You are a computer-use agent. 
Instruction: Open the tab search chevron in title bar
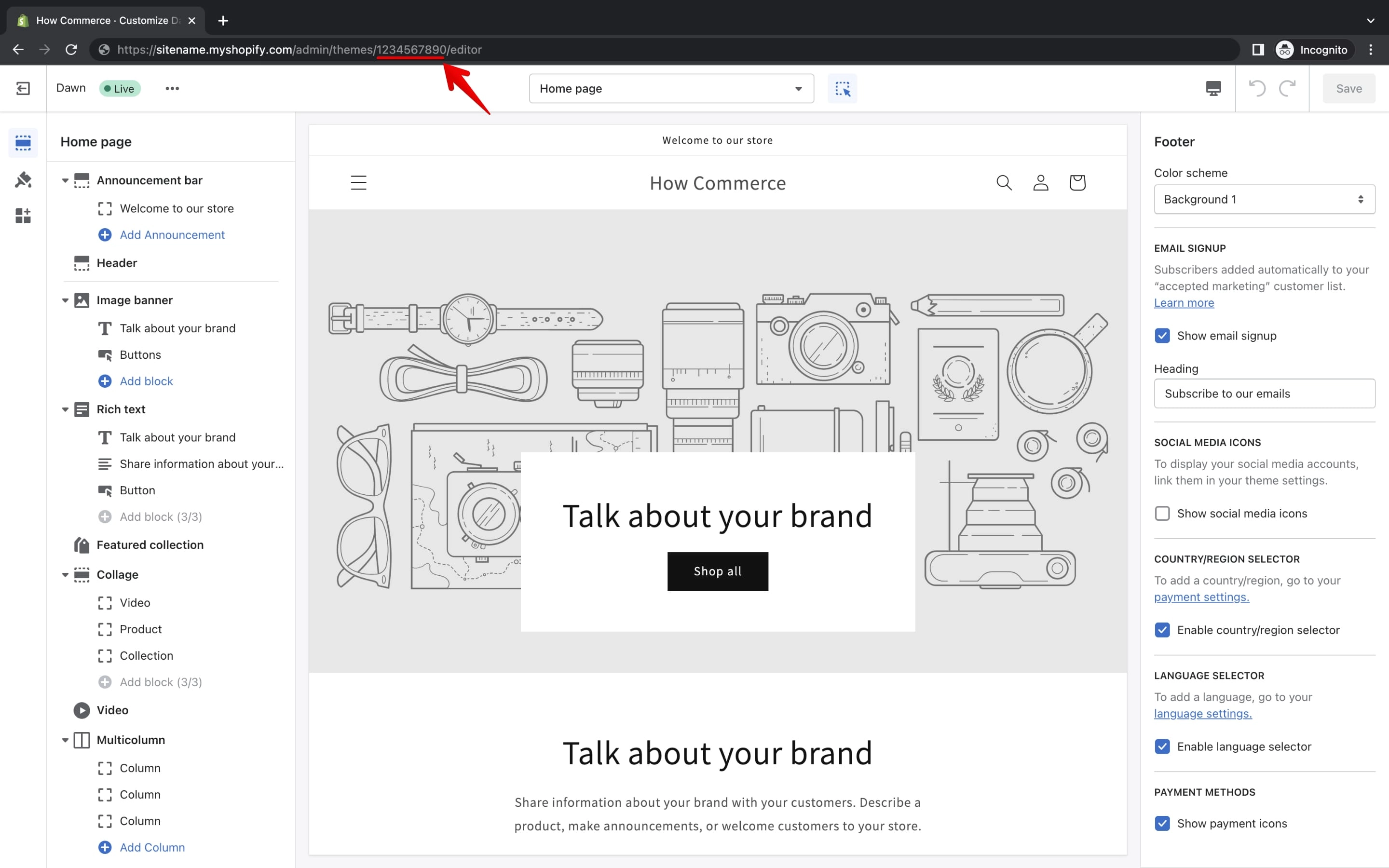click(x=1371, y=21)
